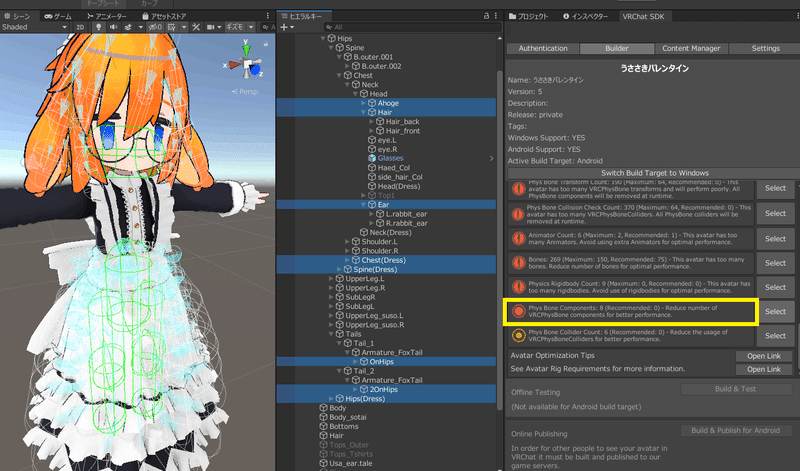
Task: Toggle scene audio speaker icon
Action: pyautogui.click(x=113, y=27)
